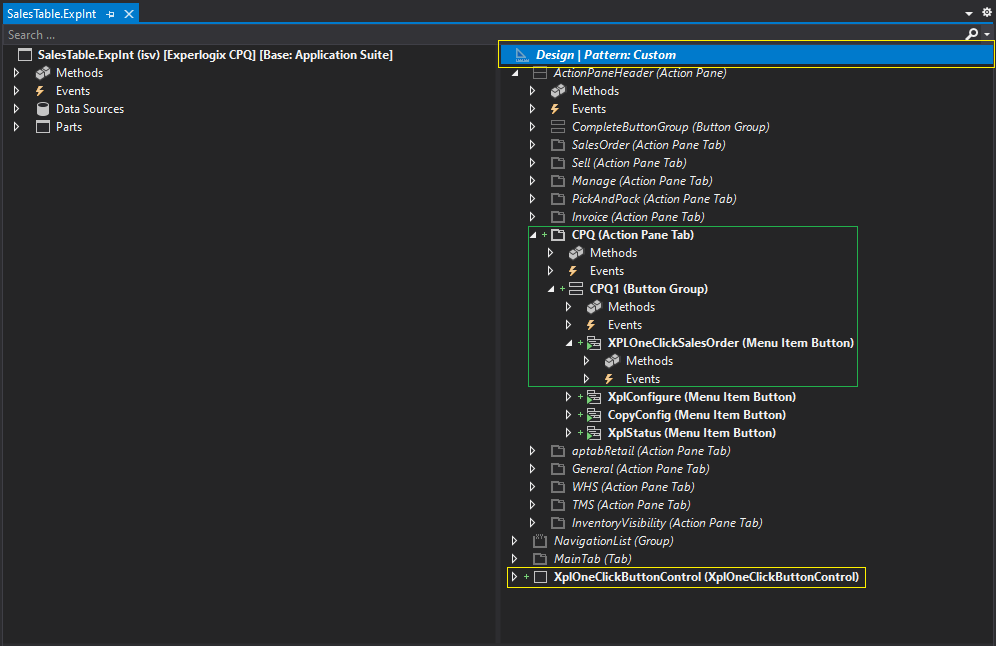Viewport: 996px width, 646px height.
Task: Pin the SalesTable.ExpInt tab
Action: click(111, 14)
